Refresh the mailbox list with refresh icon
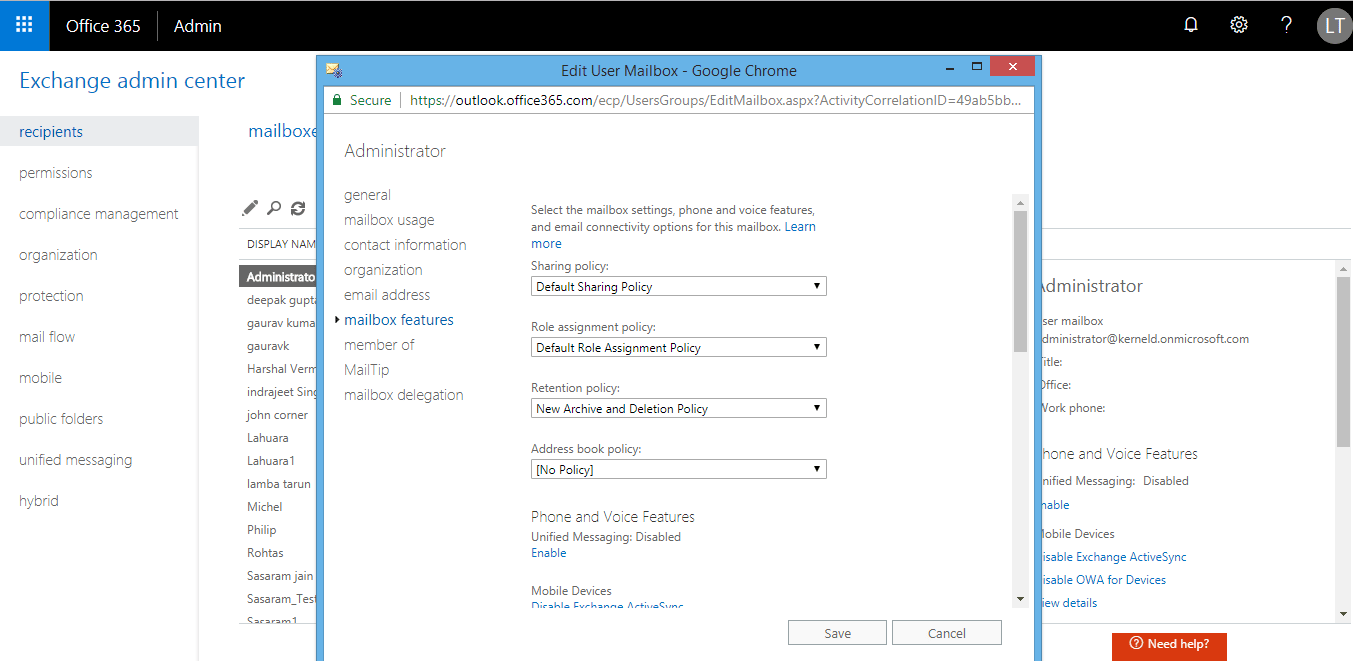The height and width of the screenshot is (661, 1353). point(298,208)
